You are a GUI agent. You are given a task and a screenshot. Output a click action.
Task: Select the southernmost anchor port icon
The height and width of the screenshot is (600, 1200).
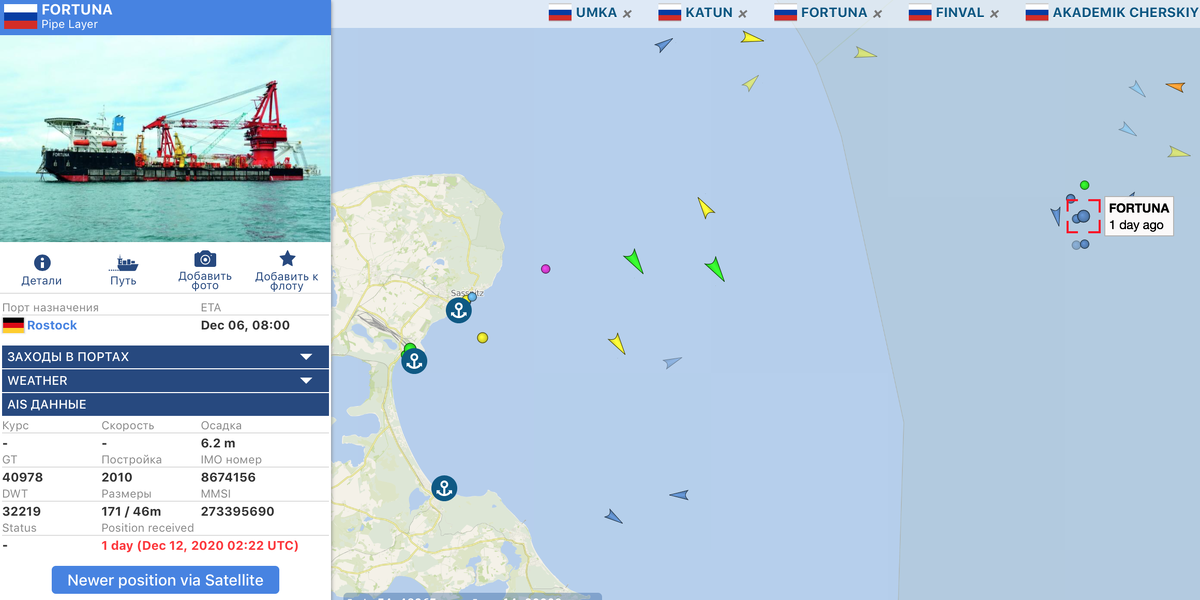[x=444, y=488]
